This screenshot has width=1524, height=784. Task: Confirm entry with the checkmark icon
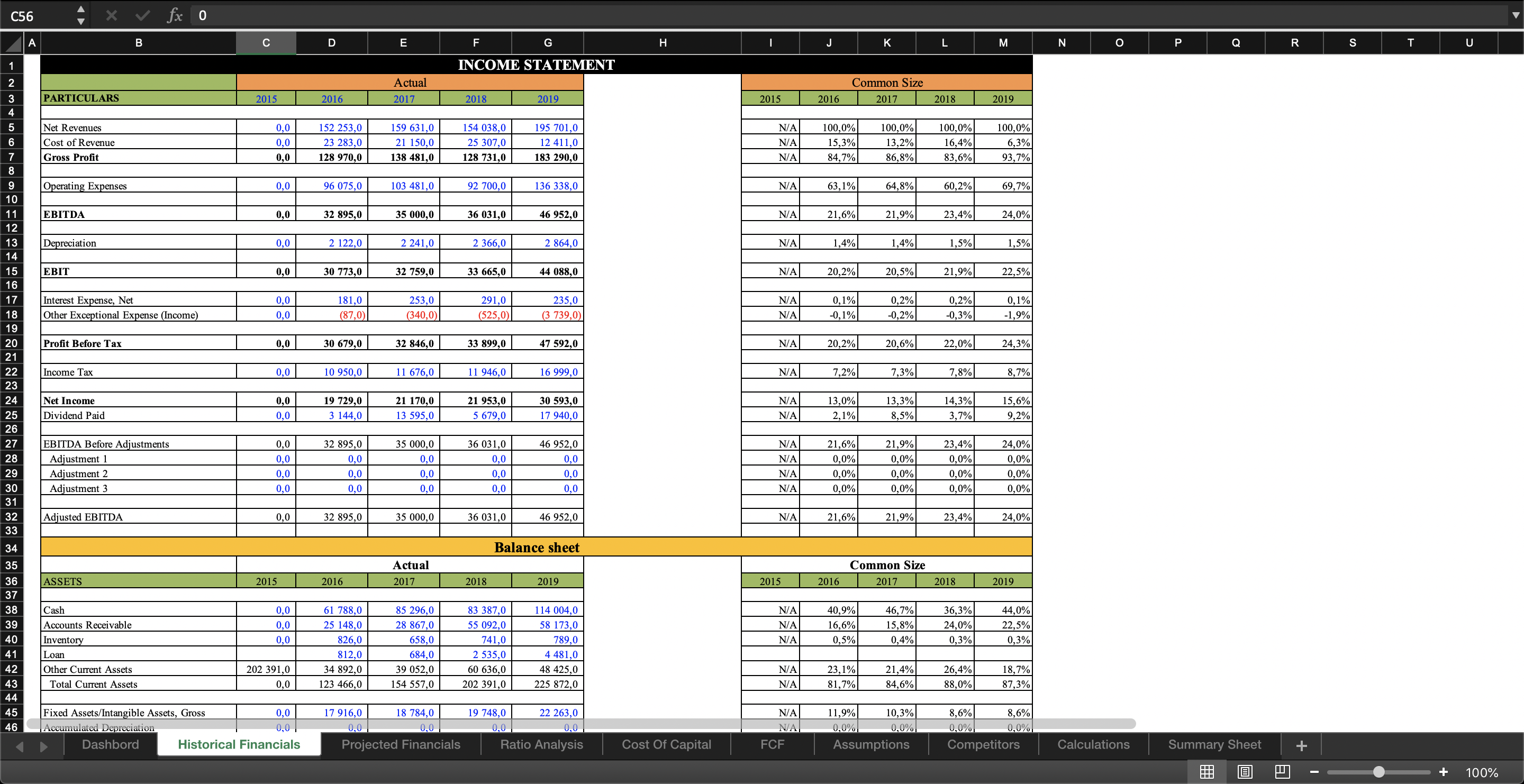[x=142, y=15]
